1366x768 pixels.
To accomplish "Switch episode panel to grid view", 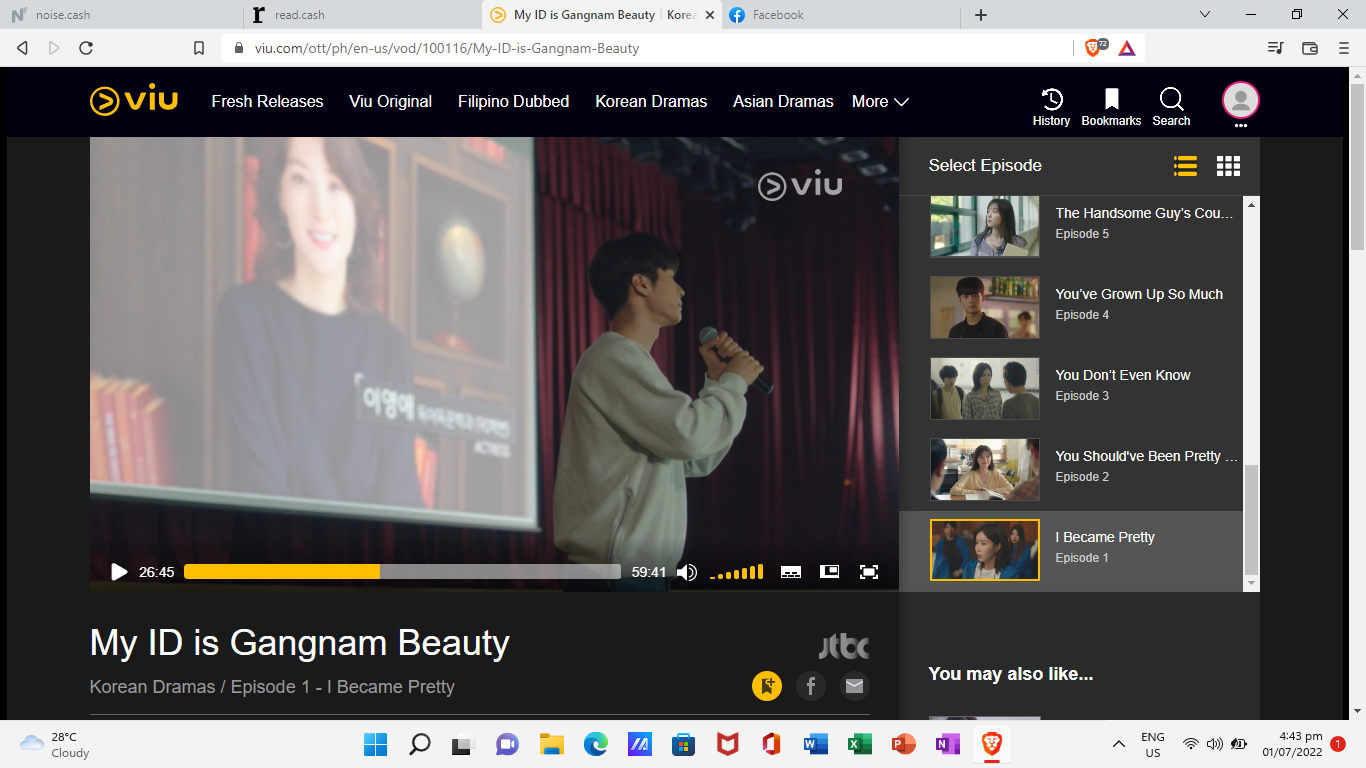I will [1228, 166].
